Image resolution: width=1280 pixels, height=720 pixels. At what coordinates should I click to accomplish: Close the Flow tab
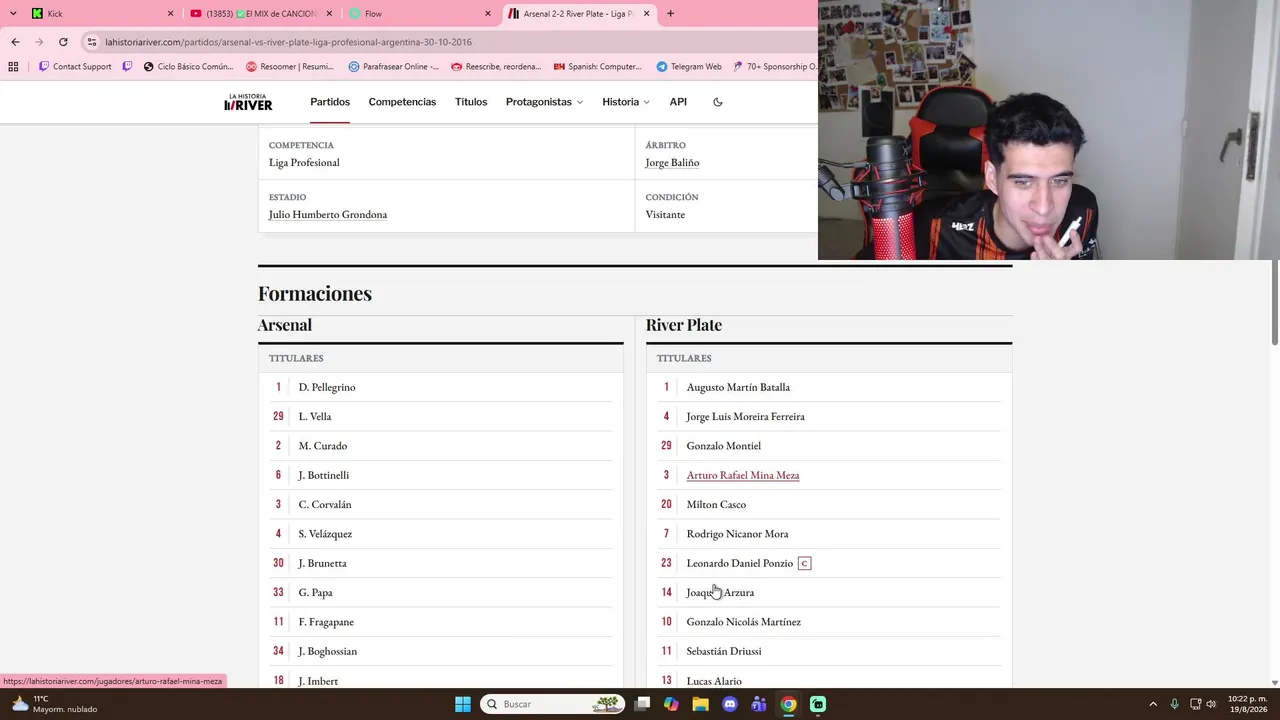488,13
